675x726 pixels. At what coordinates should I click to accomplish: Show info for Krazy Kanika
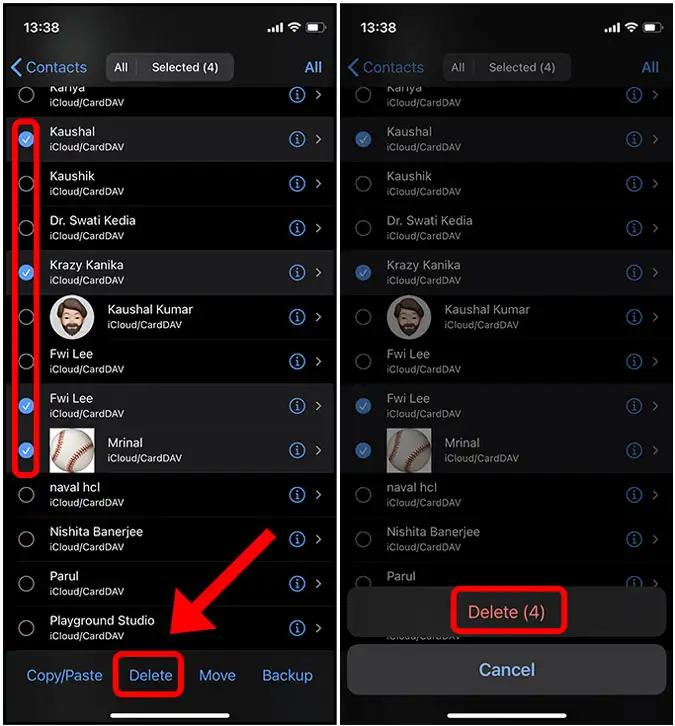click(x=297, y=273)
